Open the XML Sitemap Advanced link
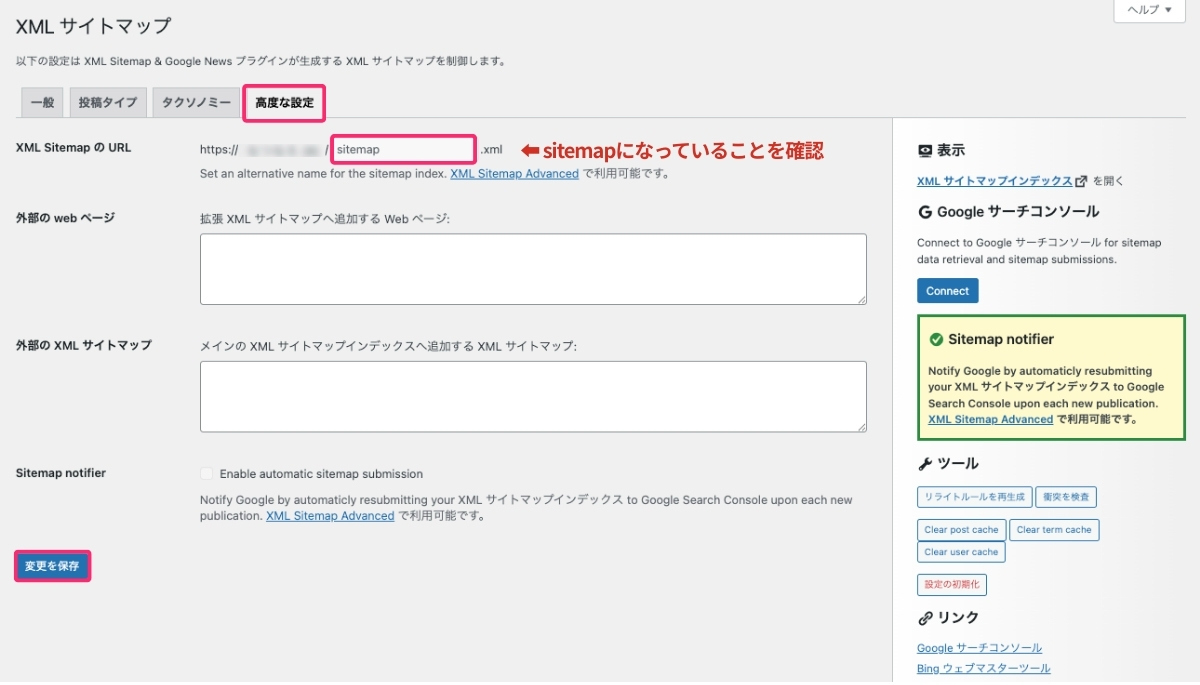This screenshot has height=685, width=1200. click(514, 173)
